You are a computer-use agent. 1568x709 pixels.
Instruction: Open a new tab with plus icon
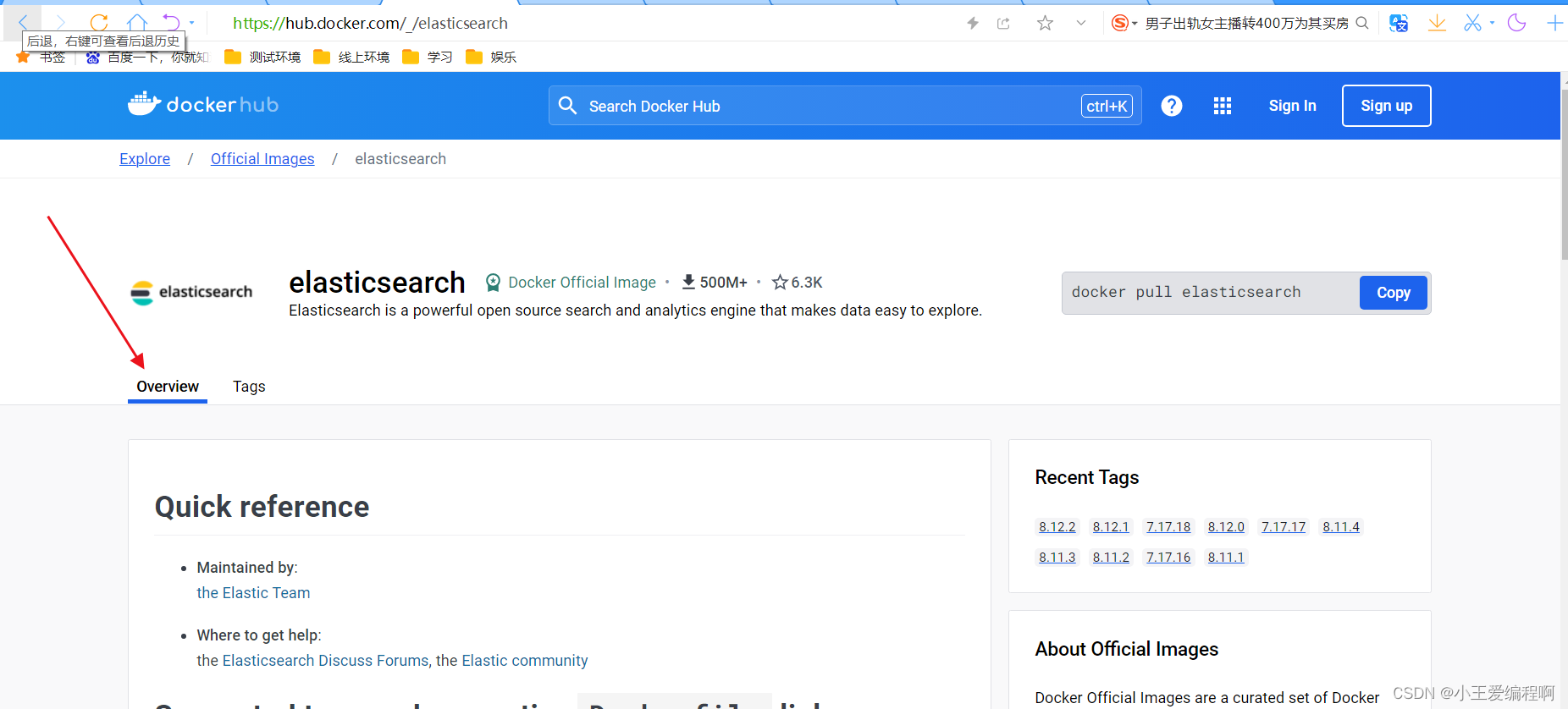pyautogui.click(x=1555, y=23)
